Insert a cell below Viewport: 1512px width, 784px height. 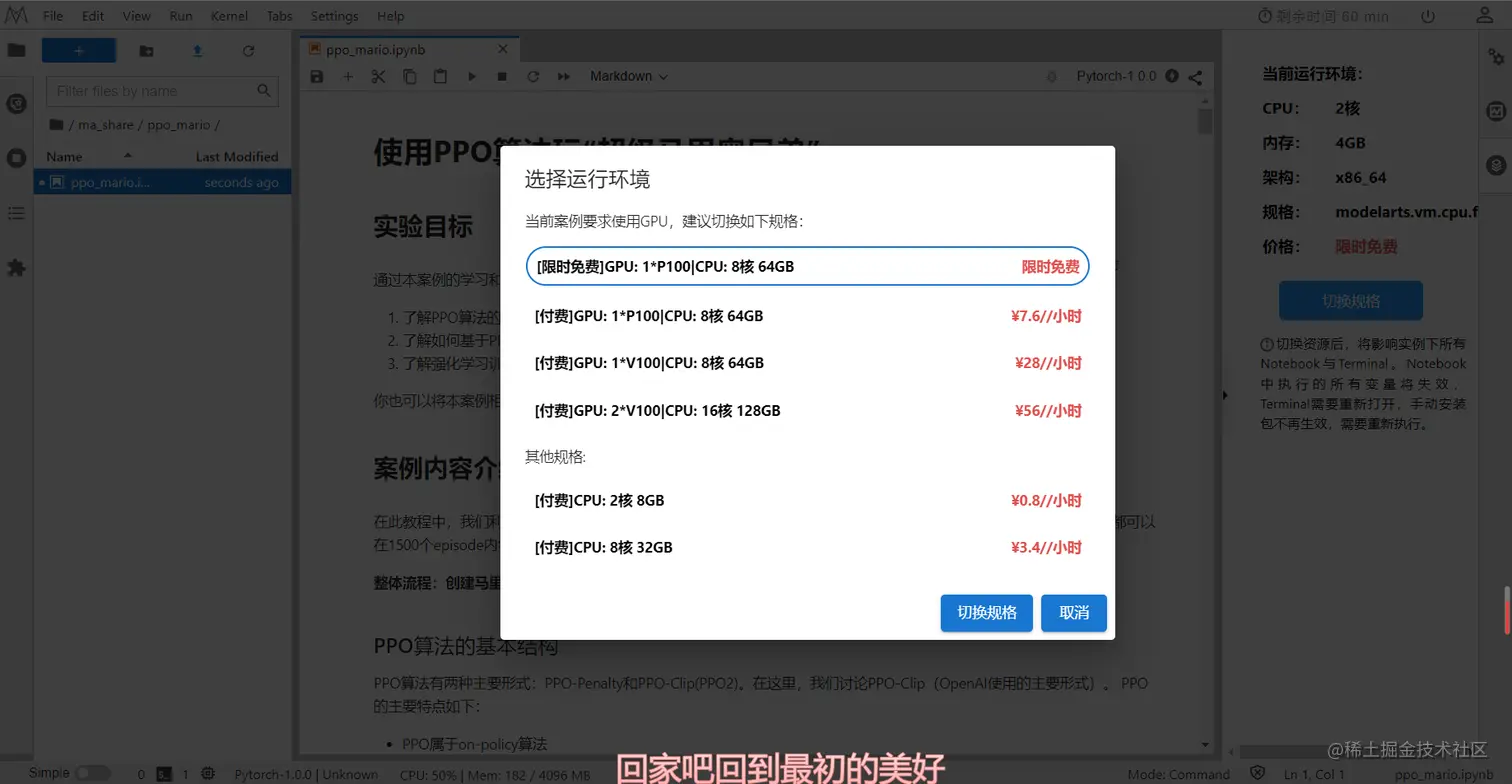[x=348, y=76]
